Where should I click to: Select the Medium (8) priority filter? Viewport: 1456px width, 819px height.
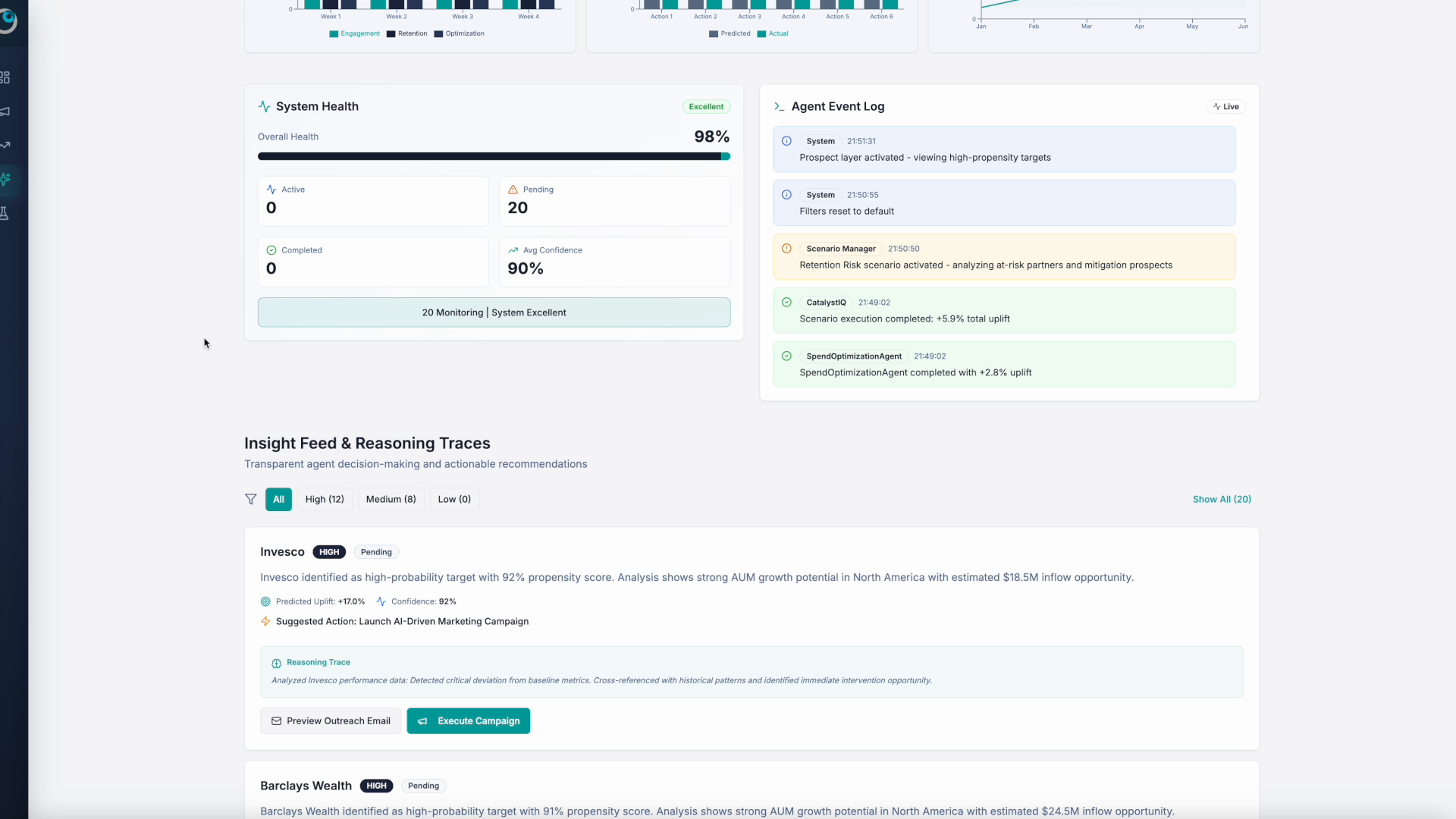[x=391, y=499]
